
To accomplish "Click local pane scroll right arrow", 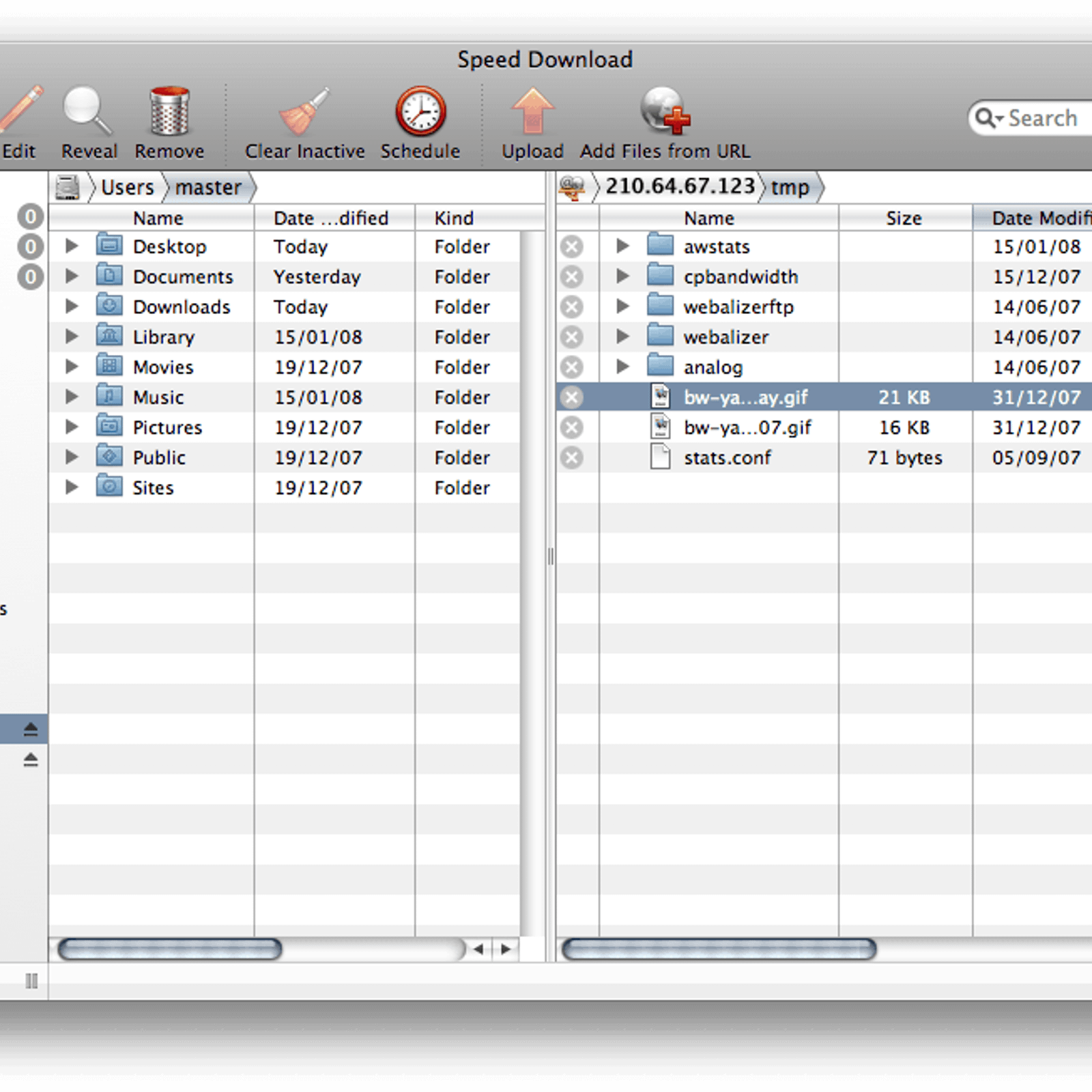I will point(505,949).
